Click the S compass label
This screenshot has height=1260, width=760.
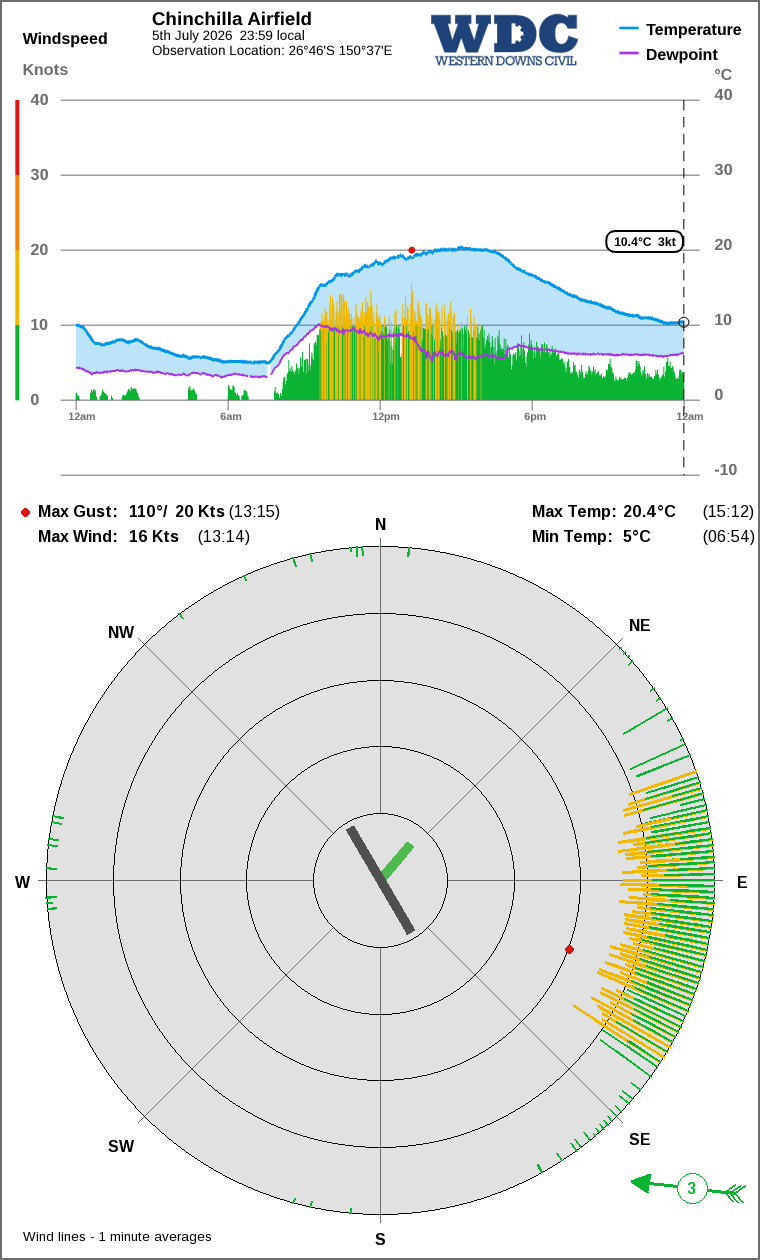[x=380, y=1239]
